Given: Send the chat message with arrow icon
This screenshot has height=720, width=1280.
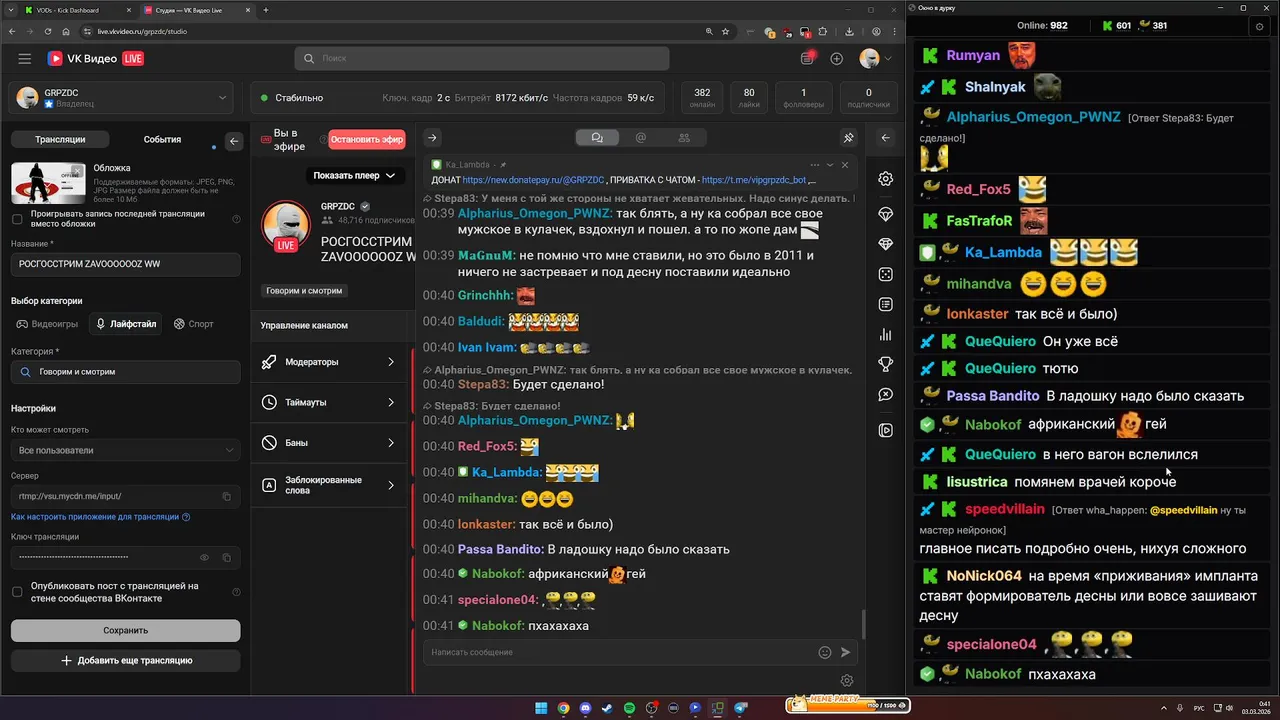Looking at the screenshot, I should (x=846, y=652).
